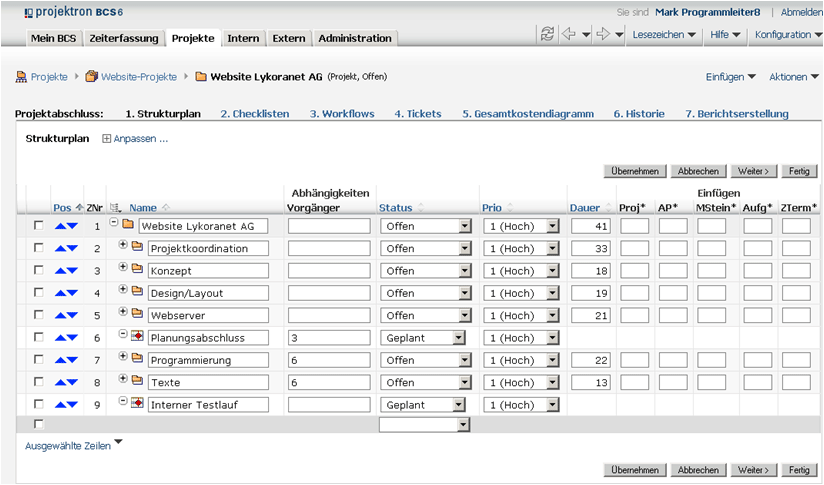Switch to the Administration tab
Screen dimensions: 824x485
click(355, 38)
